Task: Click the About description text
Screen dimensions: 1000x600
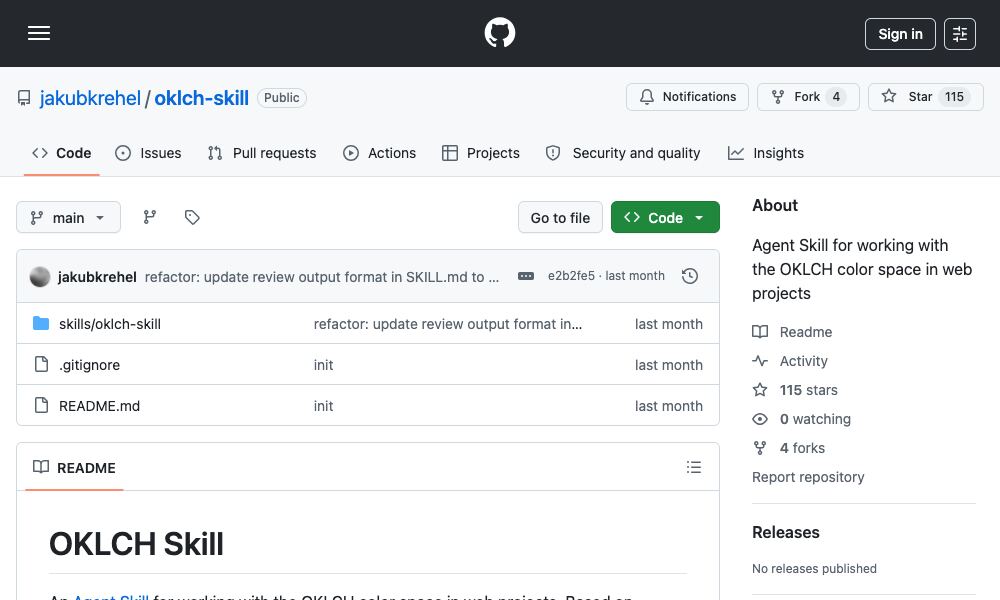Action: coord(862,269)
